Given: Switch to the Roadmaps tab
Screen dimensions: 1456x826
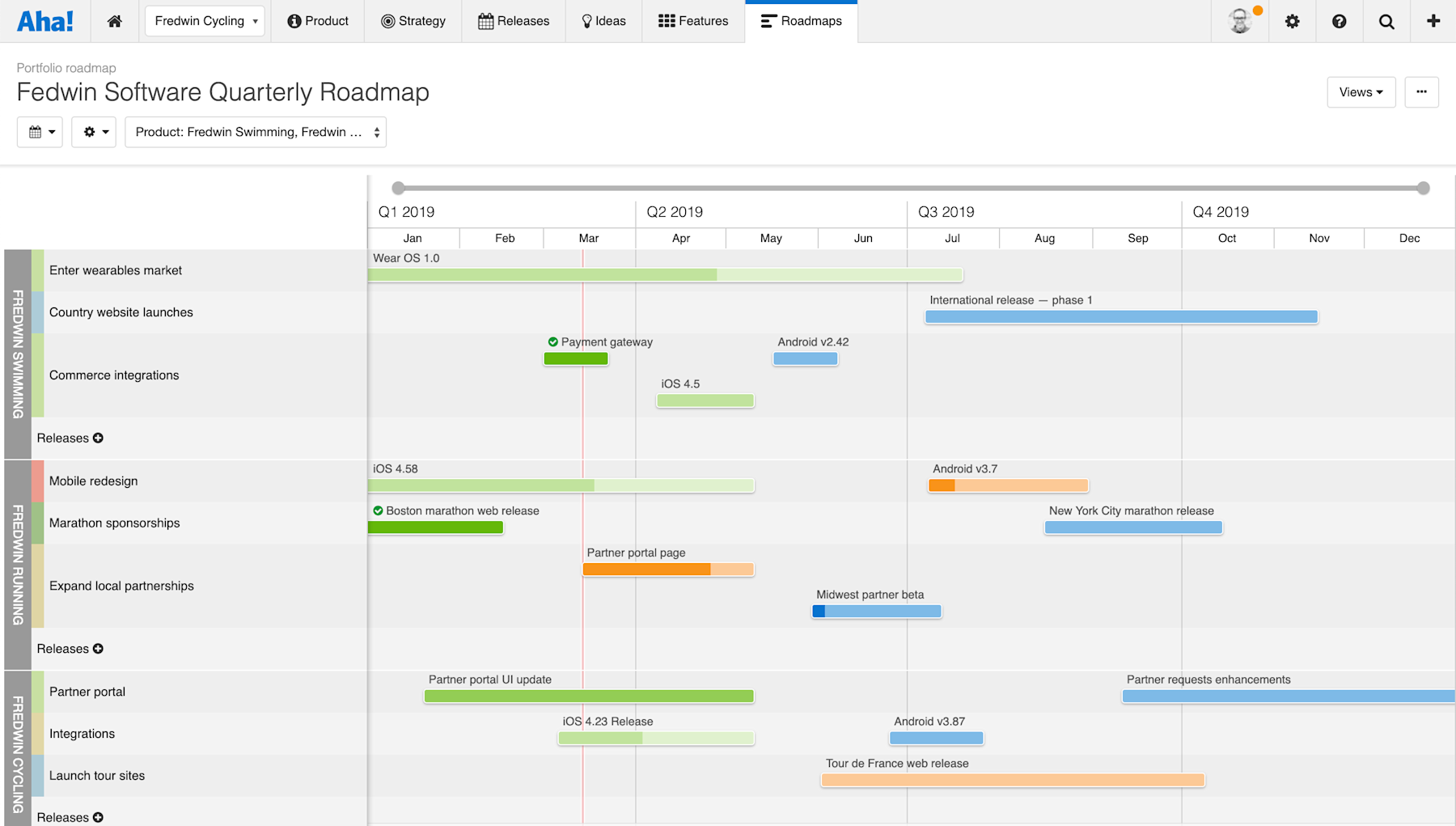Looking at the screenshot, I should pyautogui.click(x=801, y=21).
